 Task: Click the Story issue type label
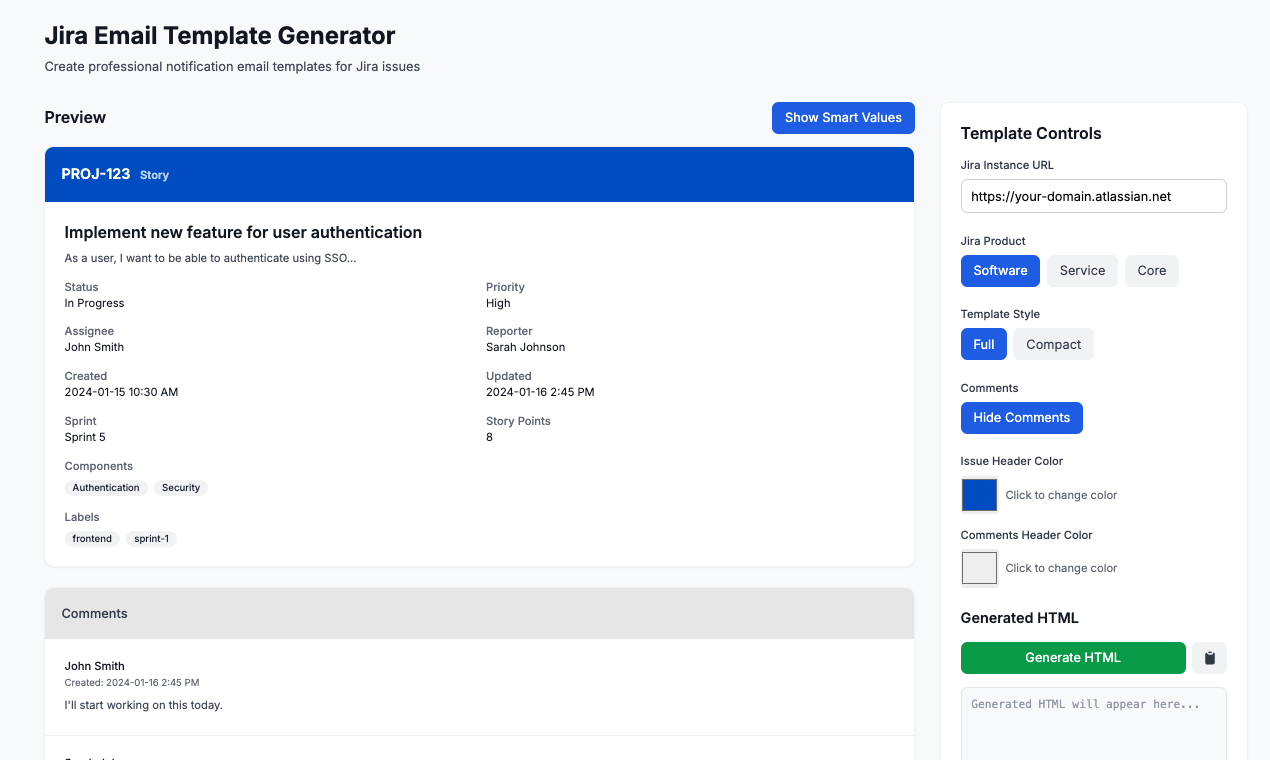tap(154, 175)
